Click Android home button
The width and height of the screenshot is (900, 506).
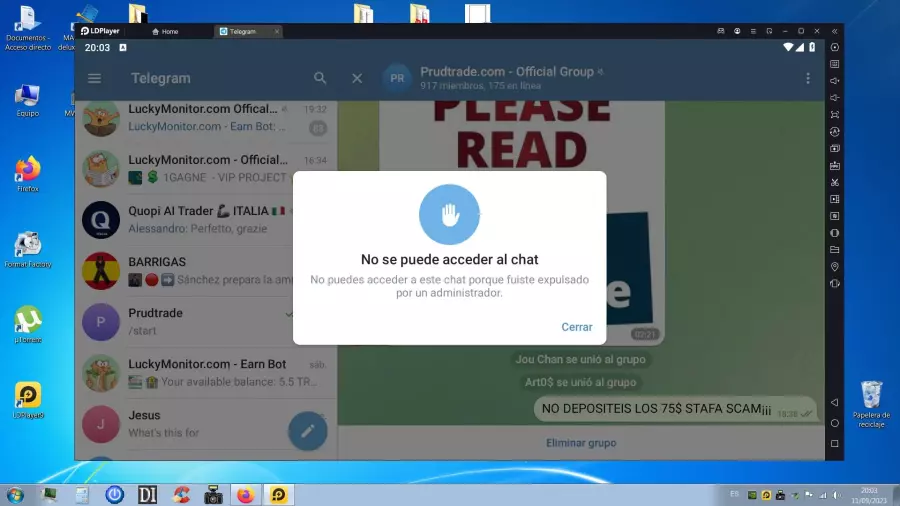point(835,423)
